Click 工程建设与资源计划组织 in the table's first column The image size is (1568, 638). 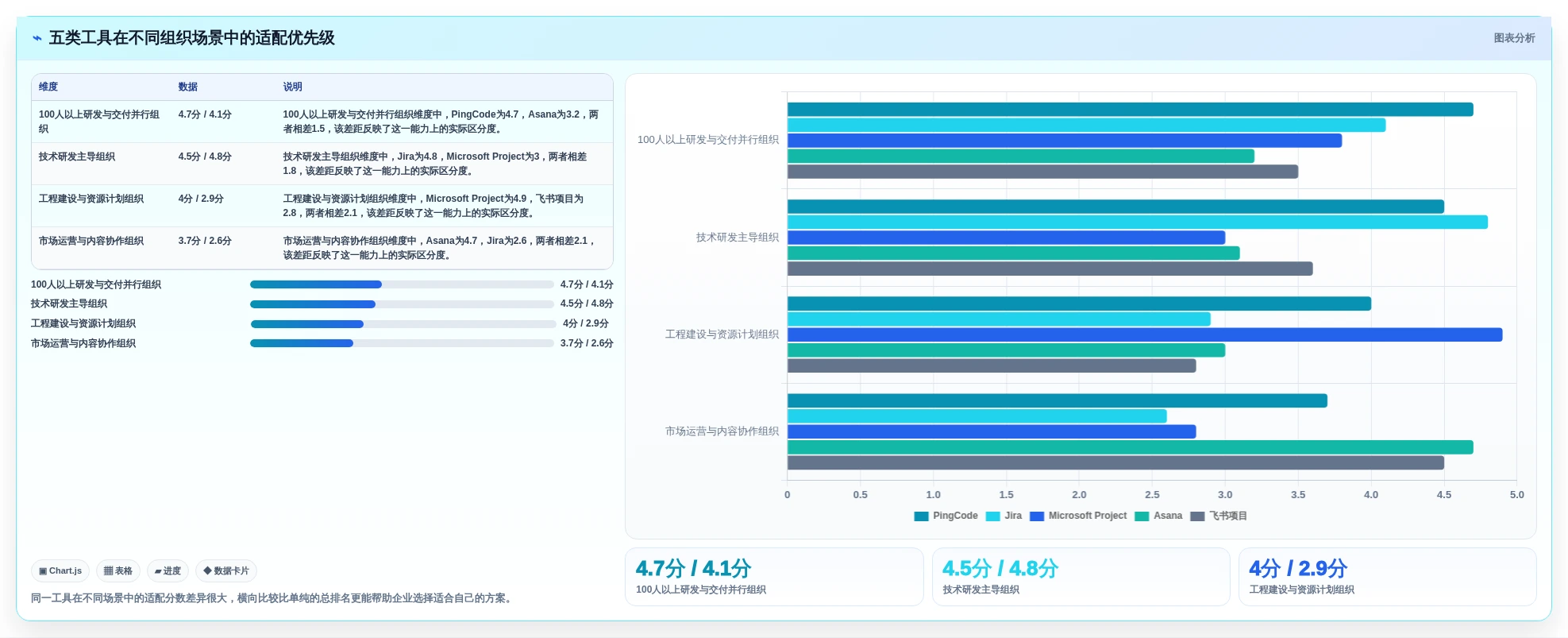click(x=91, y=199)
